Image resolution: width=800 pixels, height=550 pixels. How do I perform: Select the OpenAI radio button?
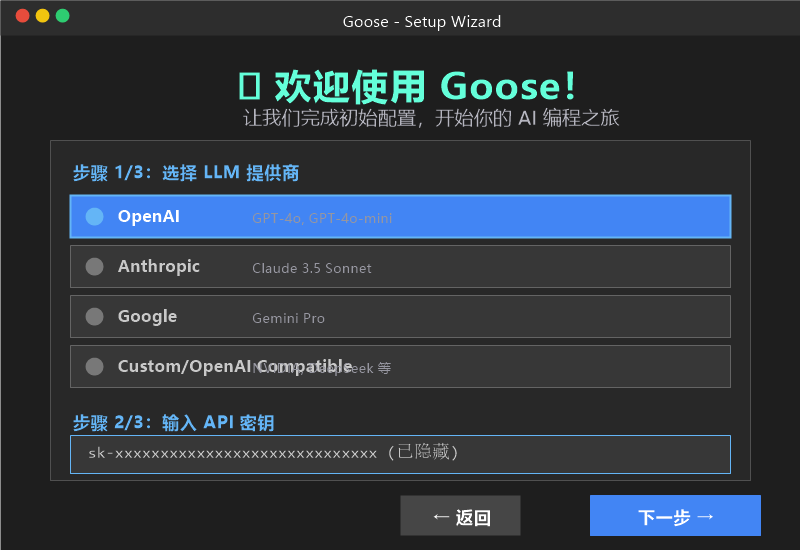94,216
